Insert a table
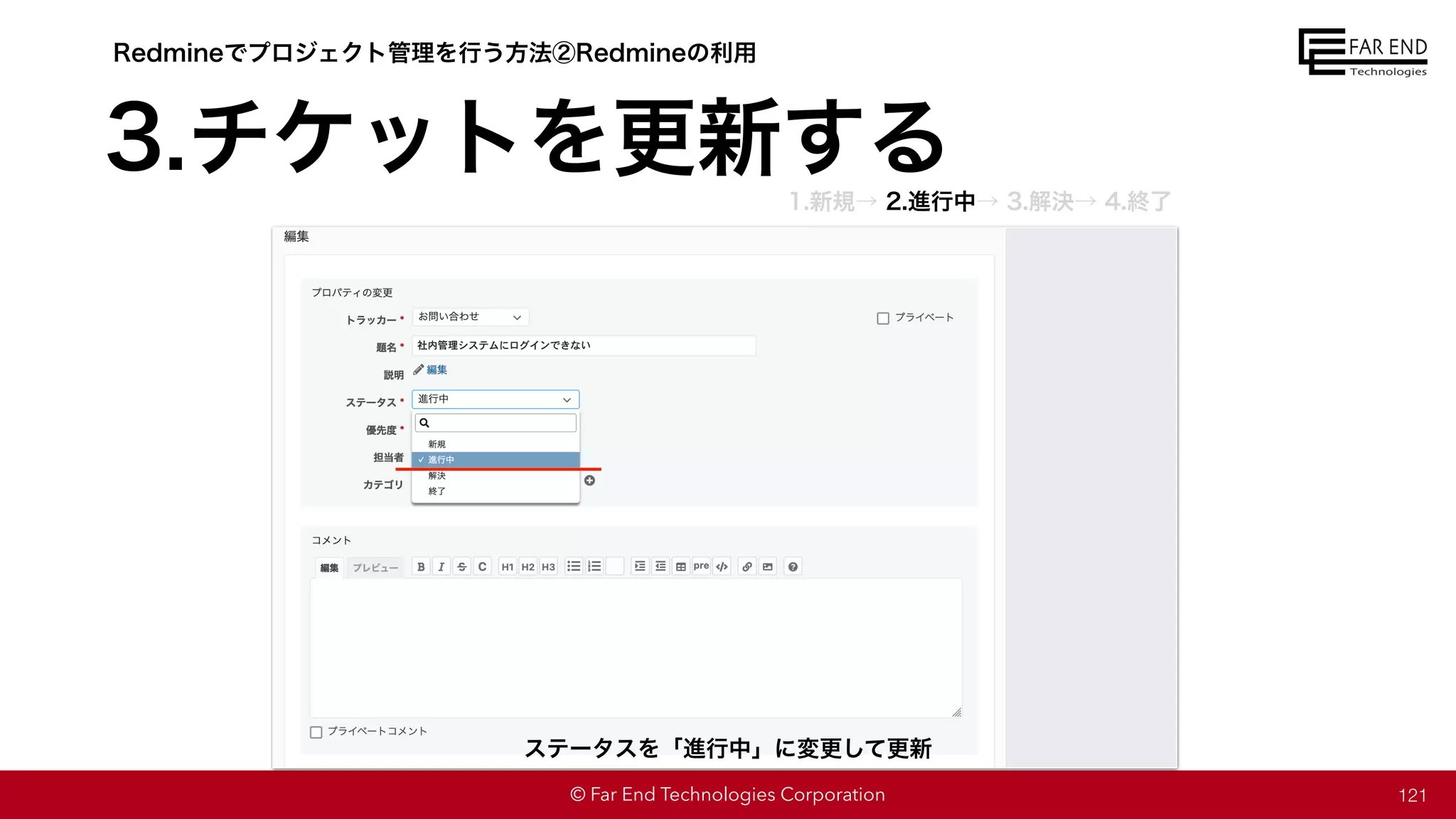The width and height of the screenshot is (1456, 819). [681, 567]
